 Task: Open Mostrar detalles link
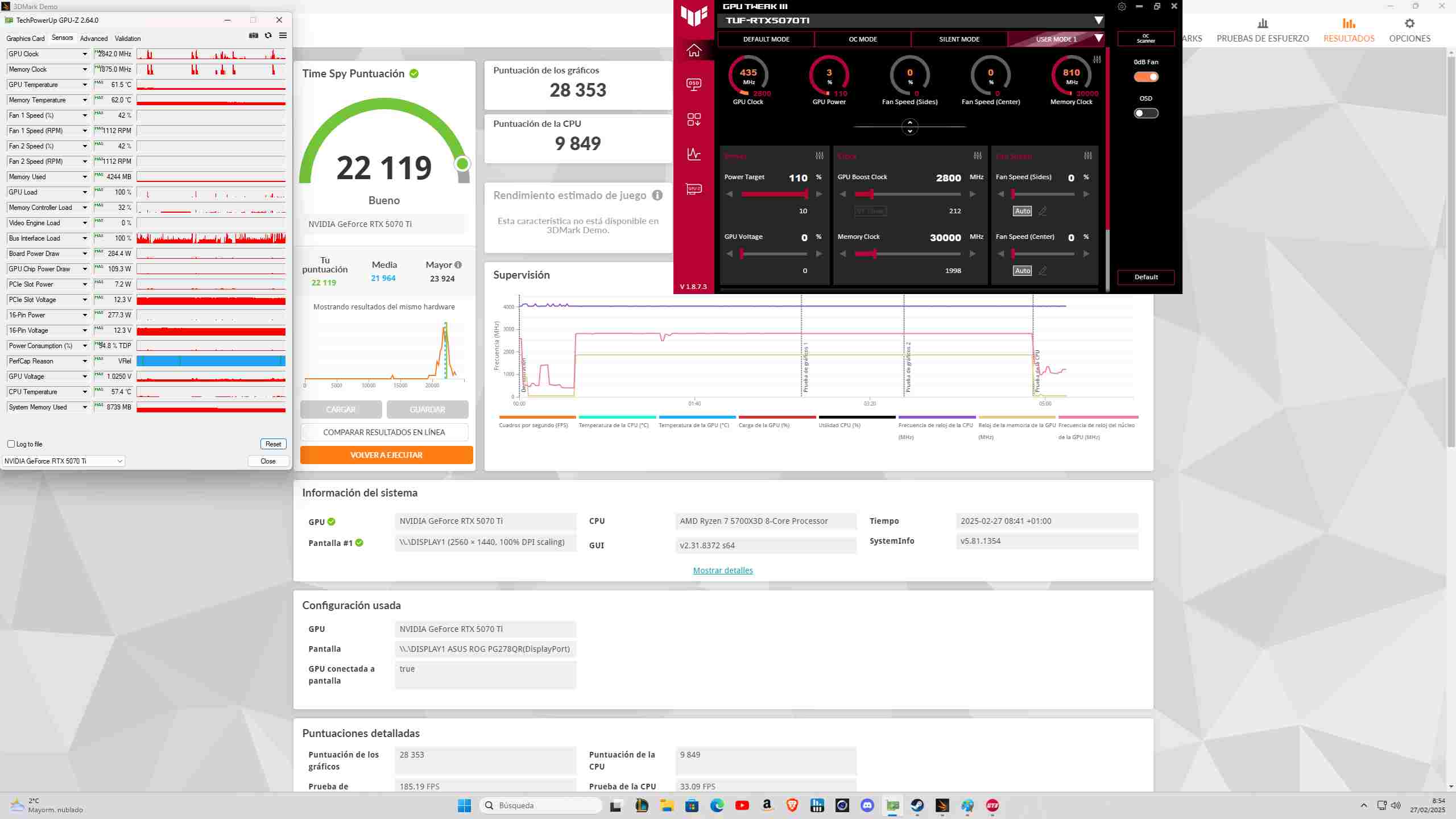(723, 570)
